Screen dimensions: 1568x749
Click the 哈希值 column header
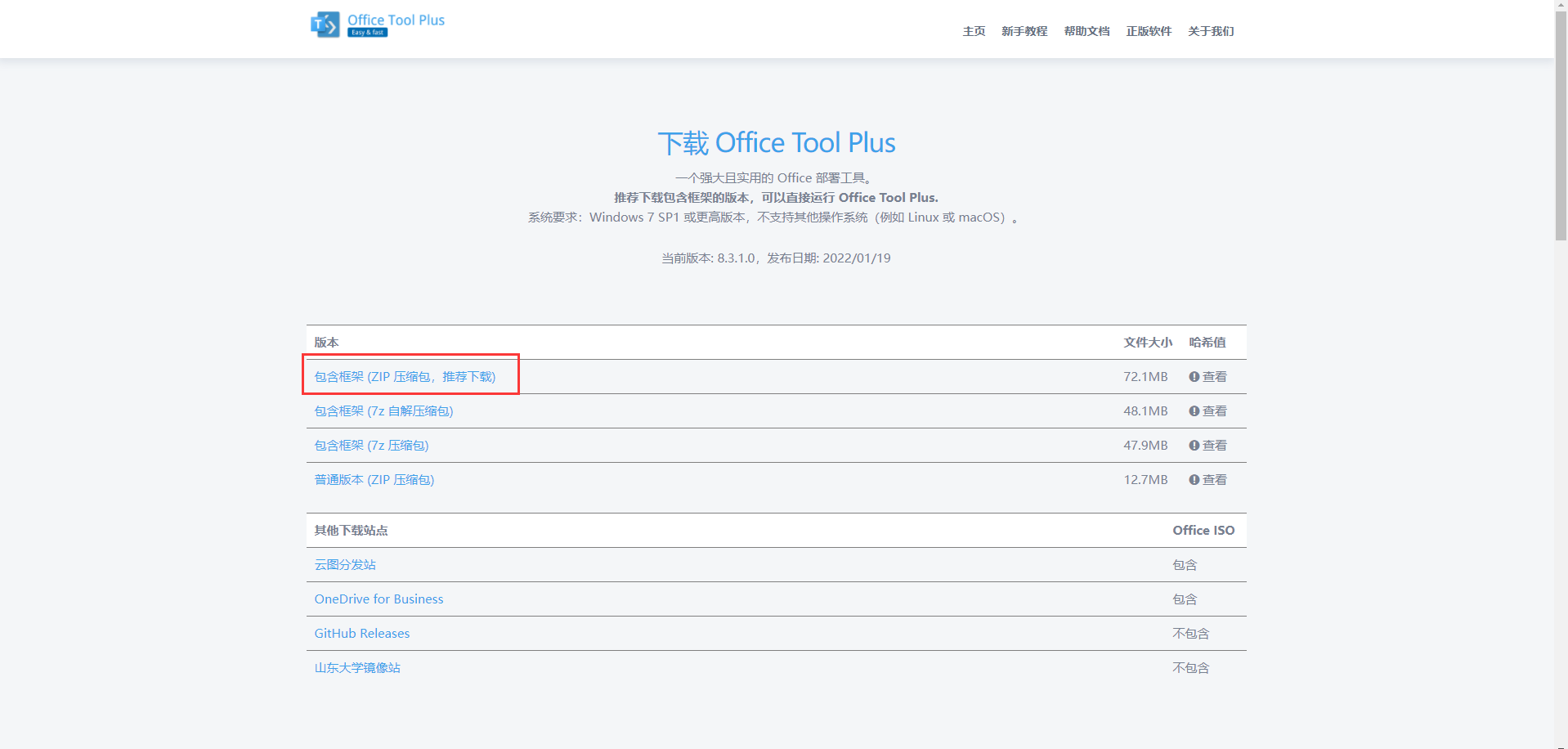(x=1207, y=343)
